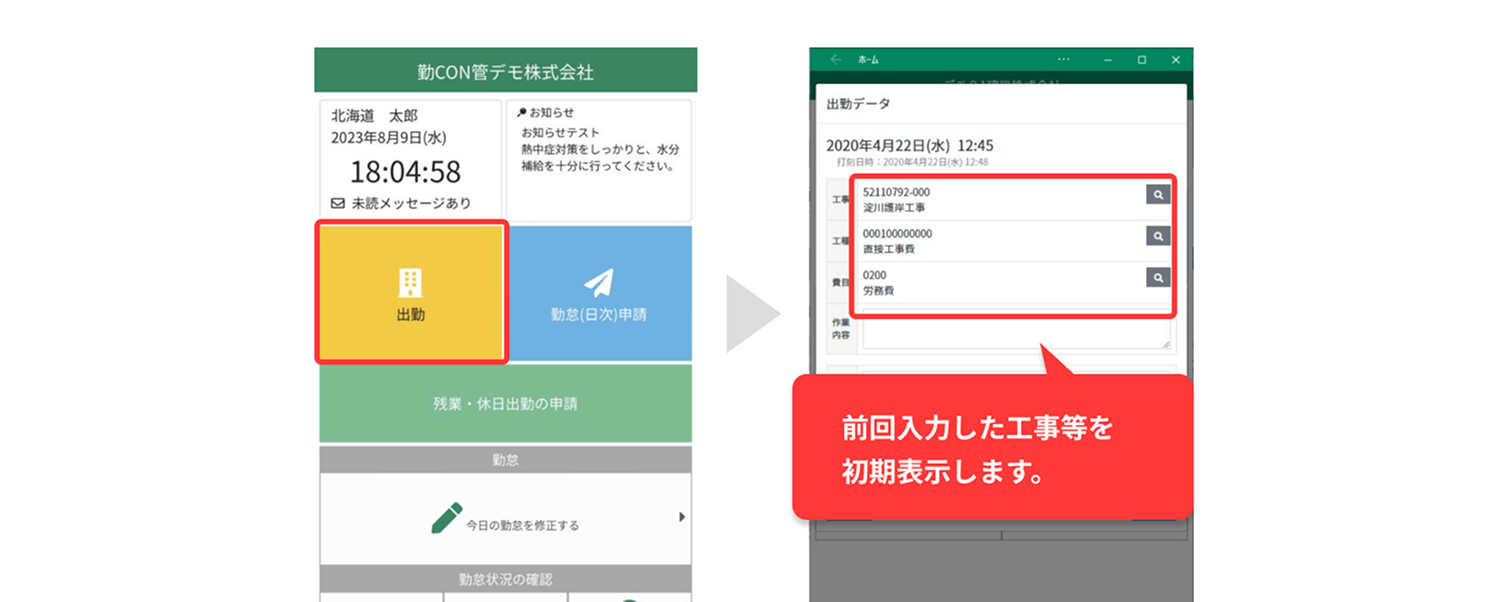Open the 勤怠(日次)申請 blue tile
1508x602 pixels.
pyautogui.click(x=599, y=293)
